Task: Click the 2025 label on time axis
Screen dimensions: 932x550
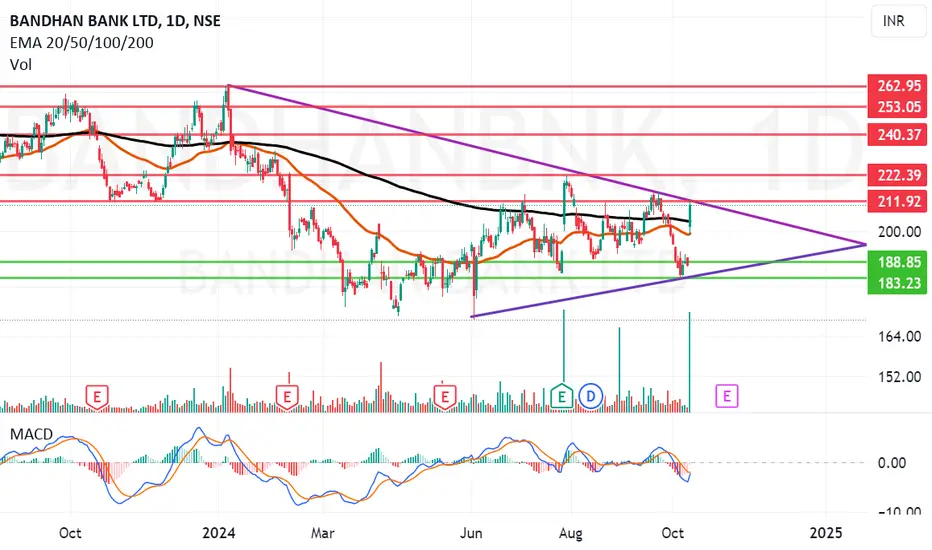Action: pos(826,533)
